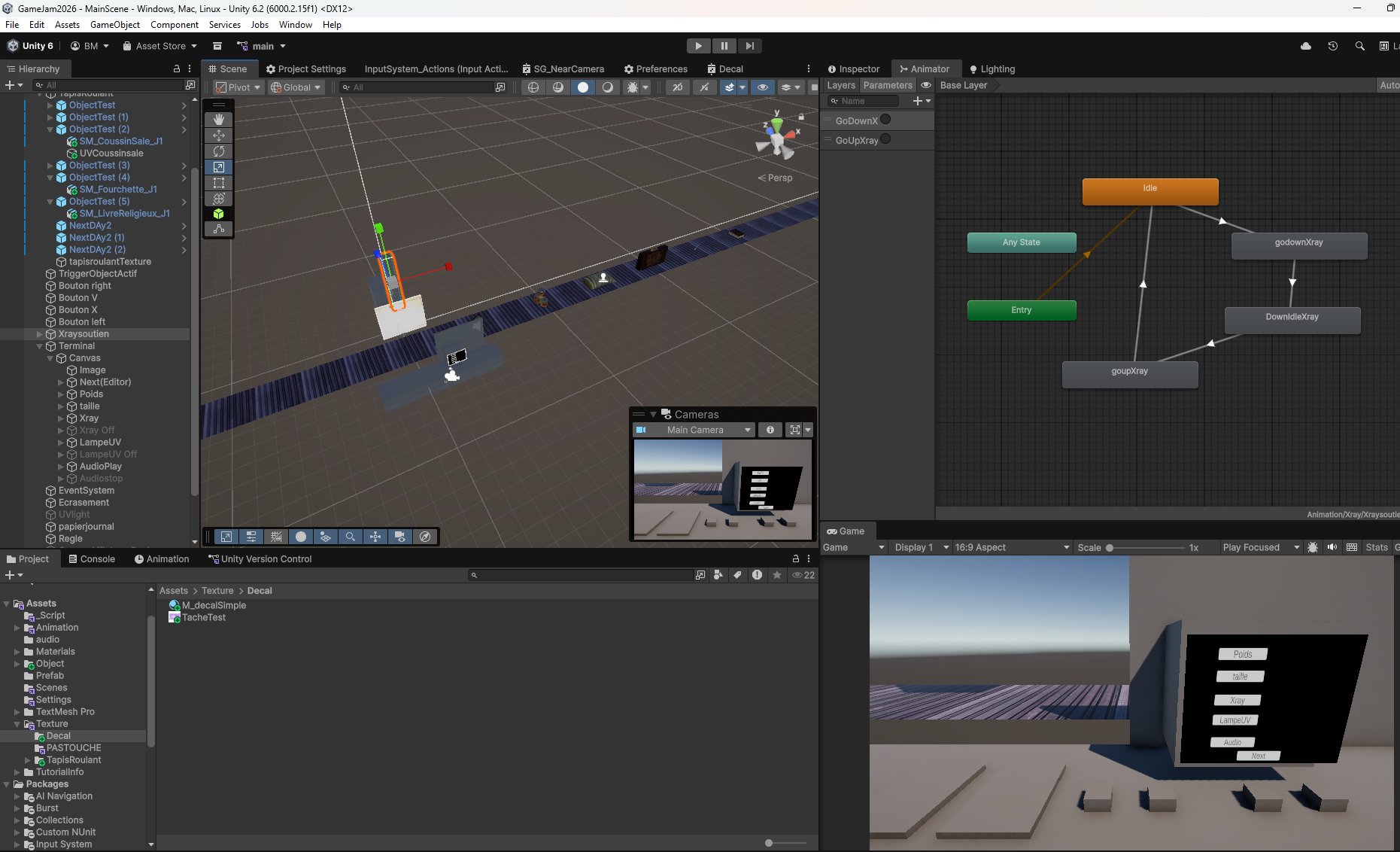The height and width of the screenshot is (852, 1400).
Task: Select the Hand view tool
Action: [219, 120]
